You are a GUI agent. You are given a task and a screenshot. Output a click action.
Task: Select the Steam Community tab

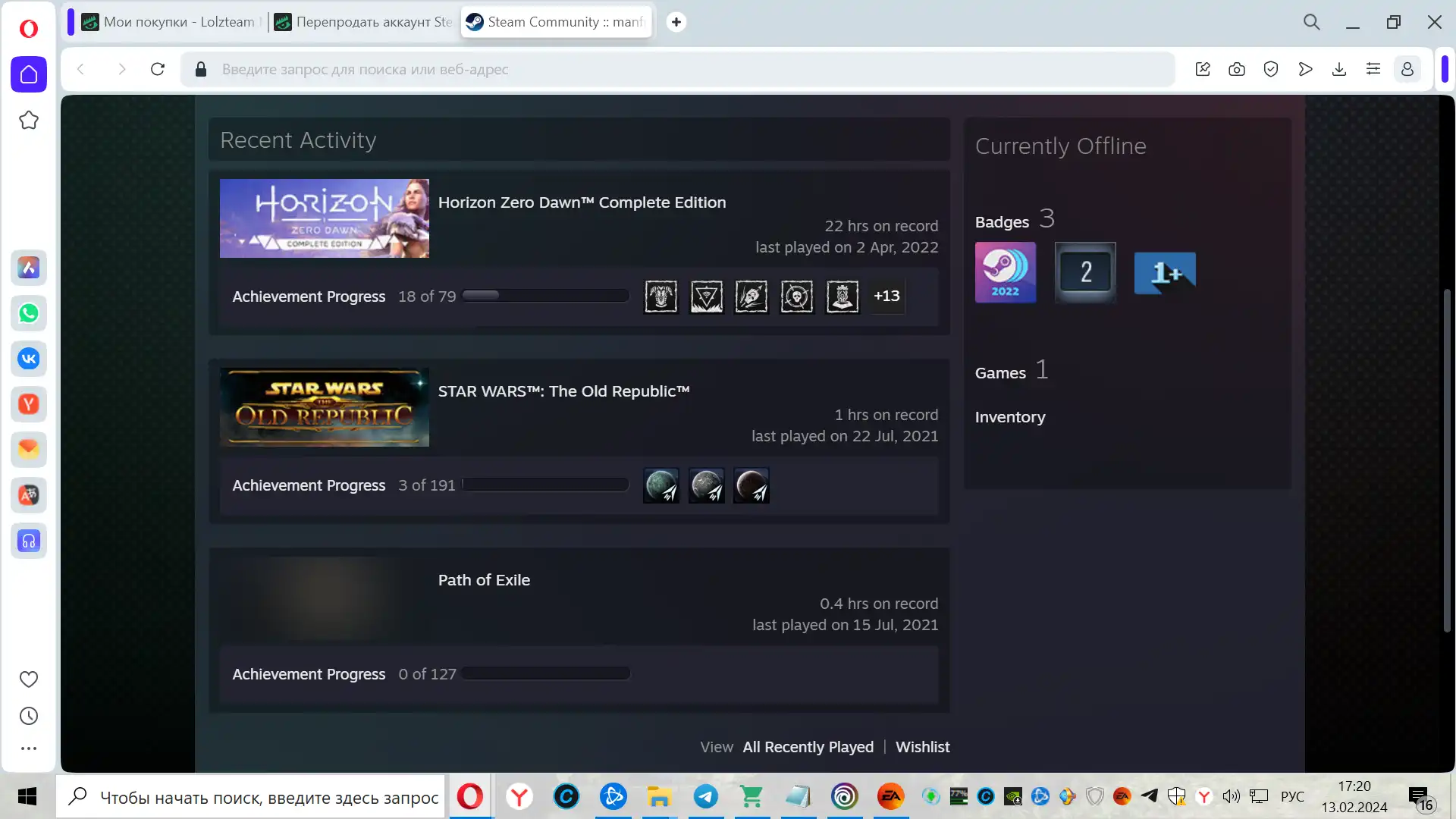tap(557, 22)
